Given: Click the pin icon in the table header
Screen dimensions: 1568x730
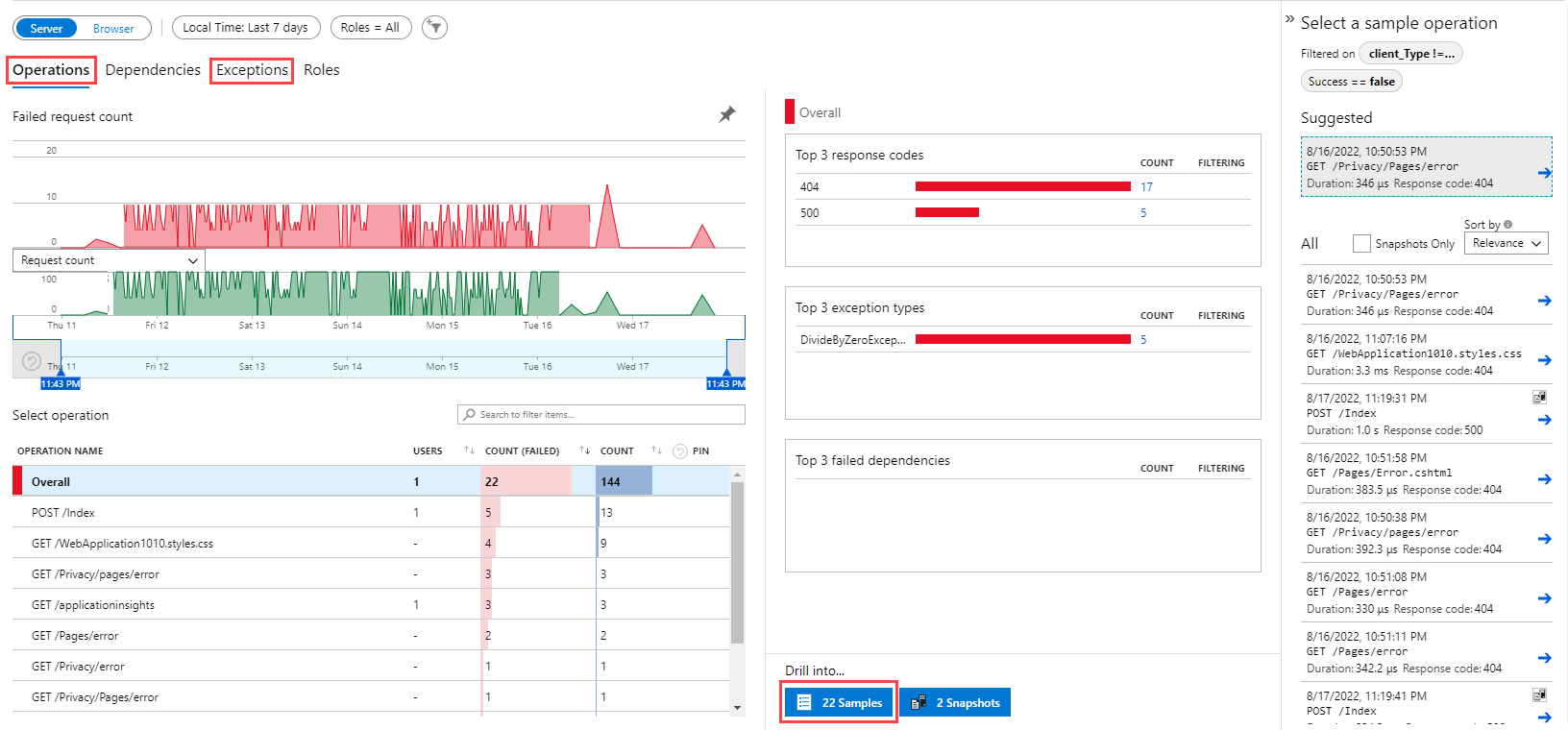Looking at the screenshot, I should [x=680, y=451].
